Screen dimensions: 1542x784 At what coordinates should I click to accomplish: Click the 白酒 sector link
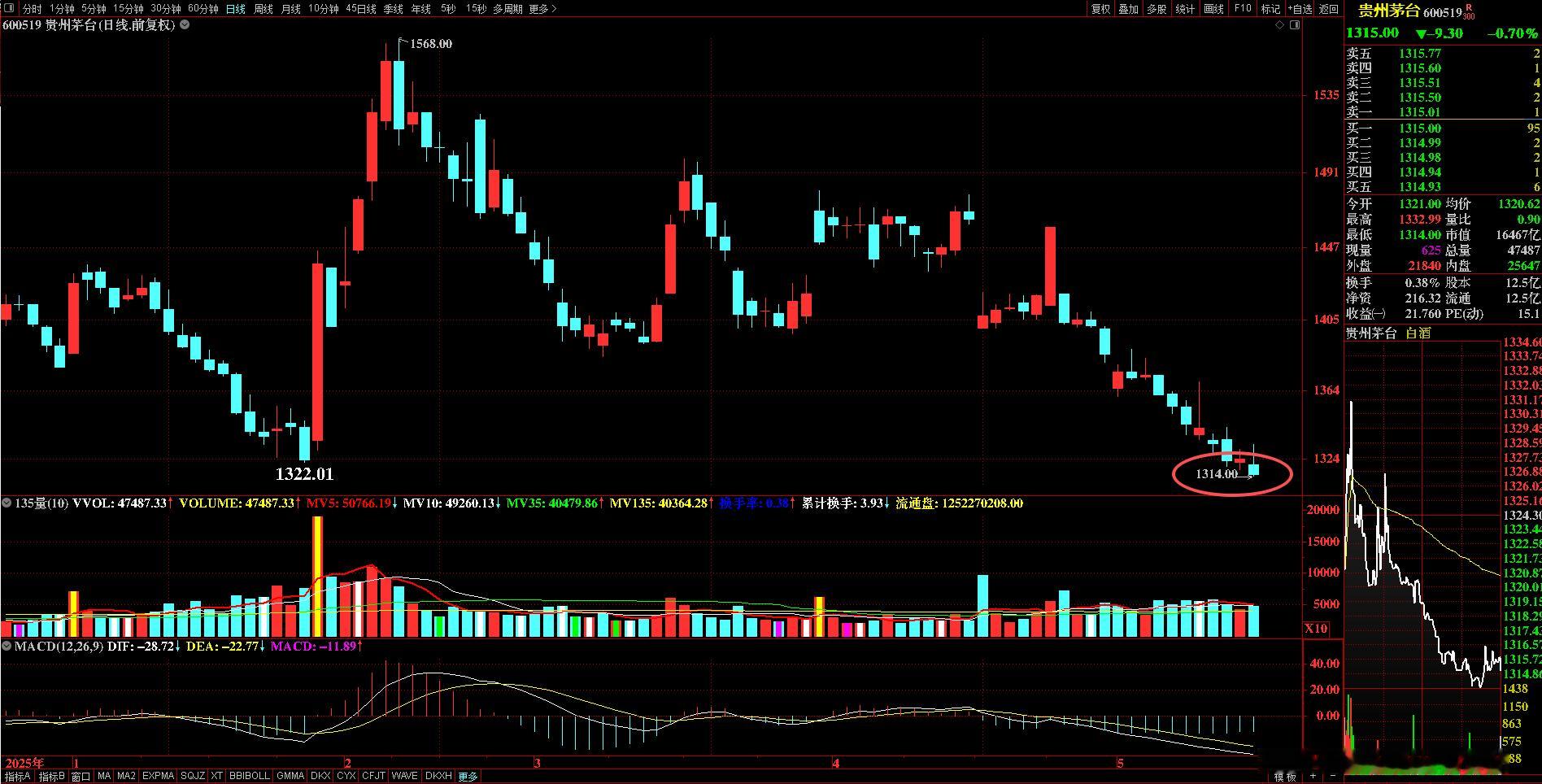click(x=1418, y=333)
